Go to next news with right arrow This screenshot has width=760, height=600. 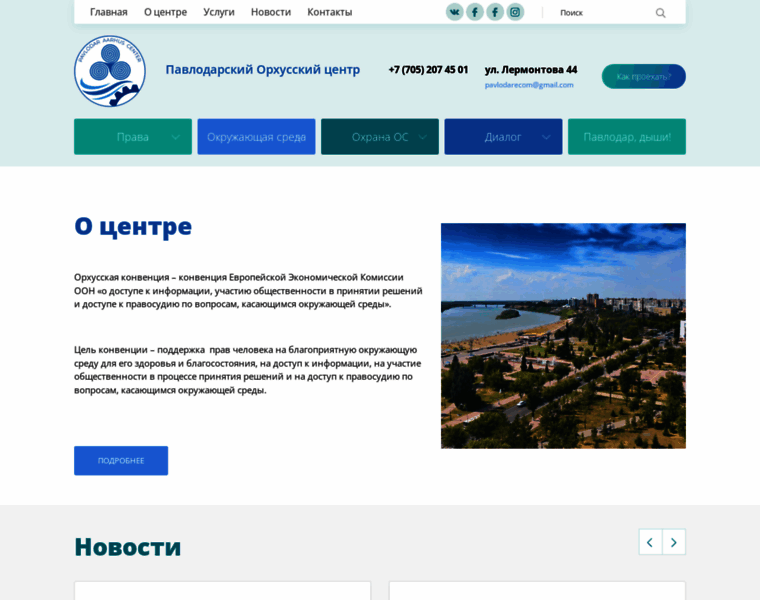click(x=674, y=542)
